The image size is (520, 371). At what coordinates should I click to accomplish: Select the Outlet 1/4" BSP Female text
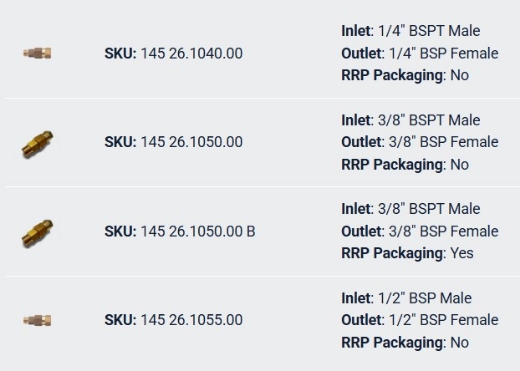(x=420, y=53)
